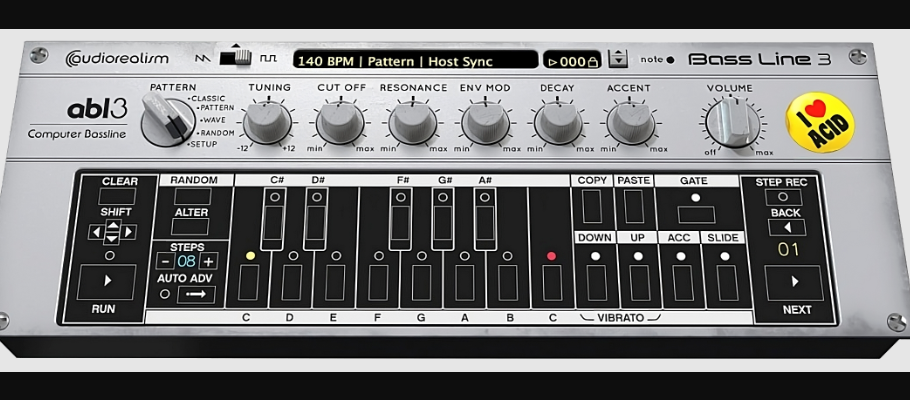This screenshot has height=400, width=910.
Task: Click the DECAY knob
Action: coord(558,122)
